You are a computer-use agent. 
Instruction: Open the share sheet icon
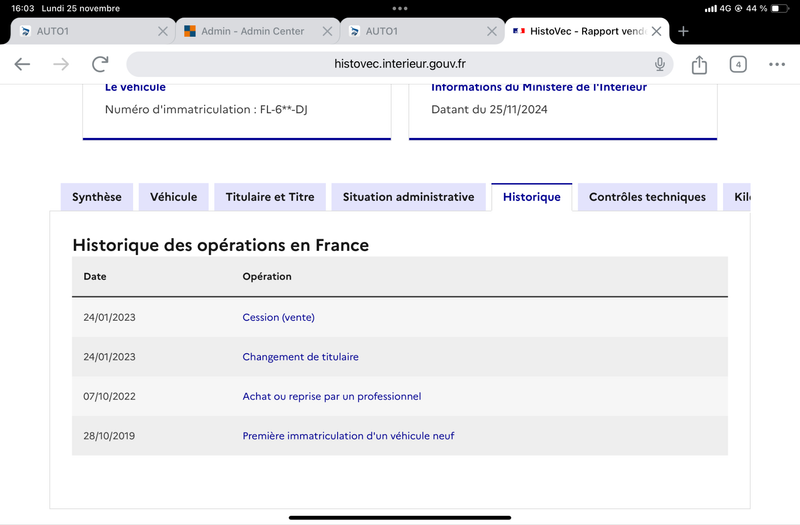tap(699, 64)
